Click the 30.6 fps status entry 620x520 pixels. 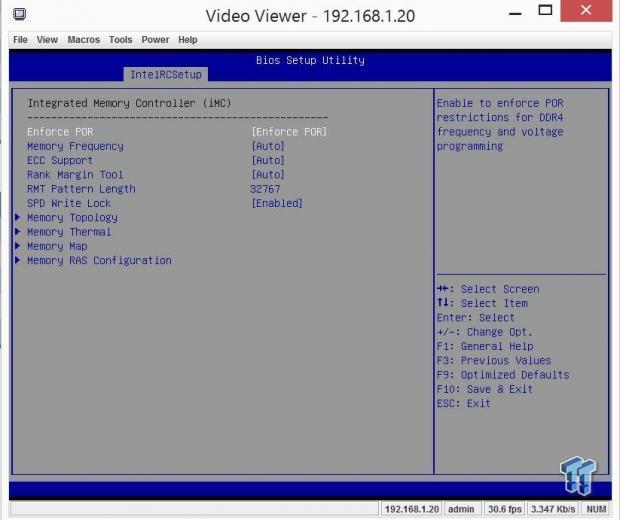point(505,509)
